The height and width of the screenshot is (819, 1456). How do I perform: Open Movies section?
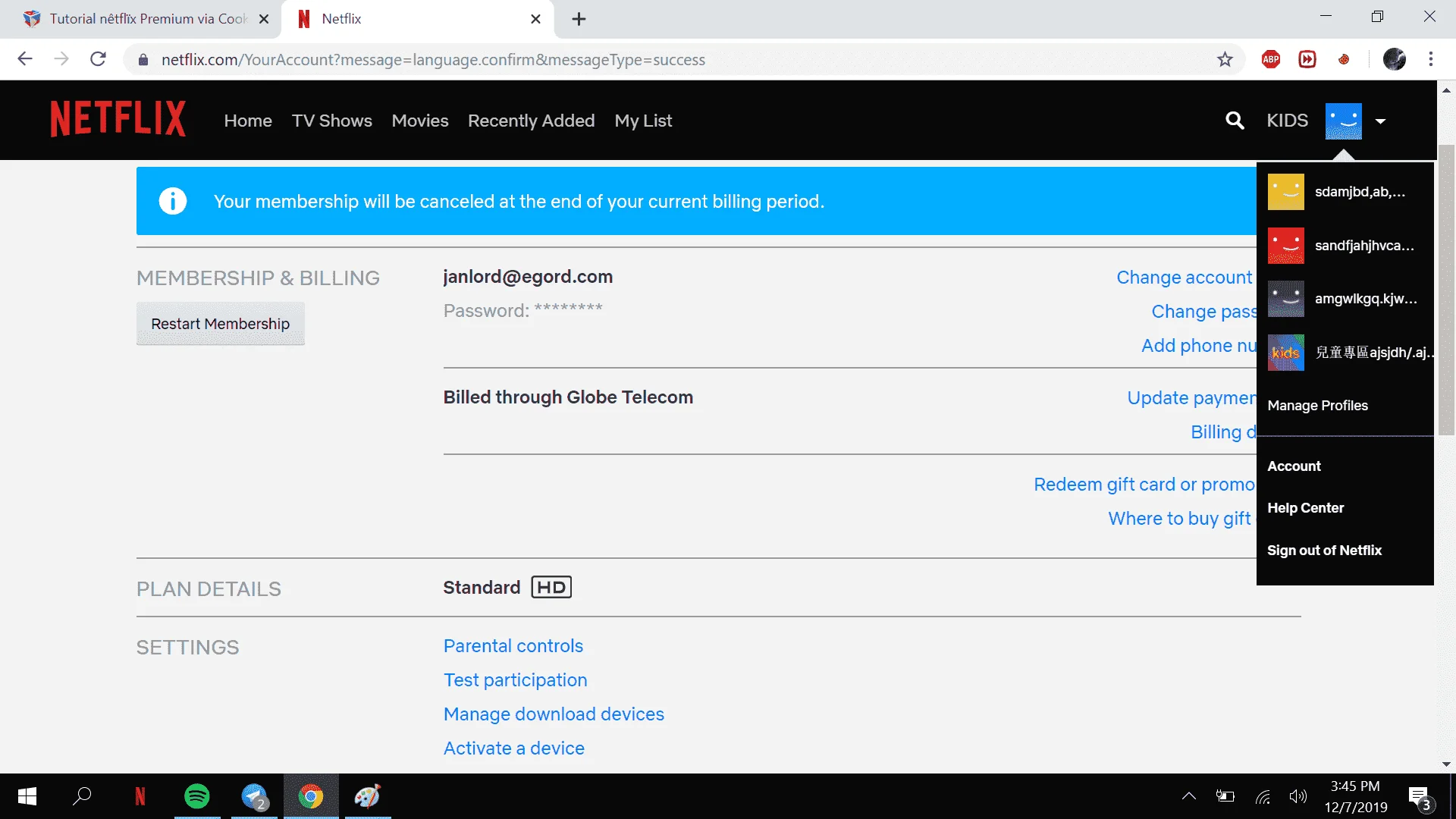420,121
